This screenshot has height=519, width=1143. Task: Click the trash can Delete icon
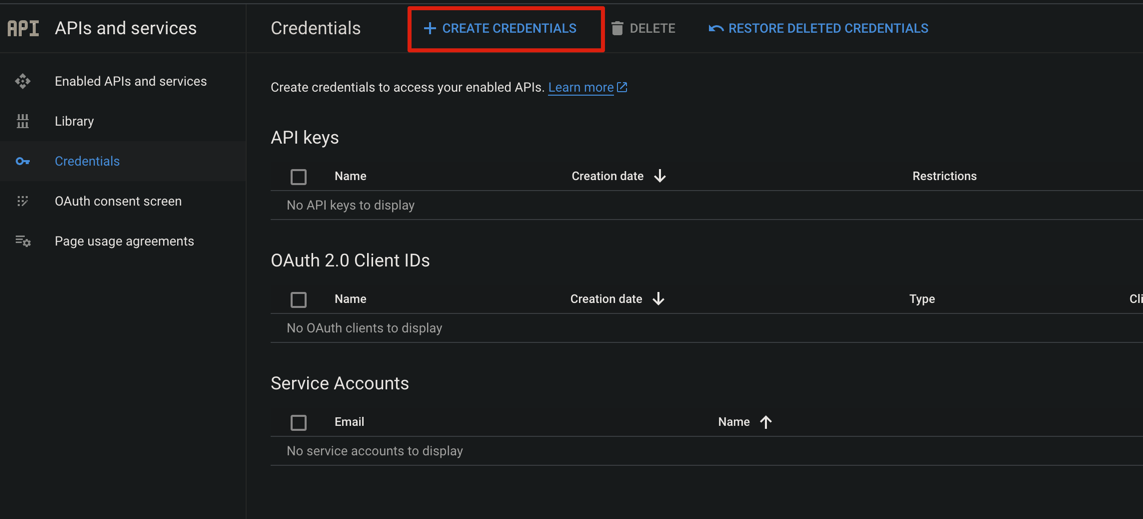pyautogui.click(x=617, y=28)
